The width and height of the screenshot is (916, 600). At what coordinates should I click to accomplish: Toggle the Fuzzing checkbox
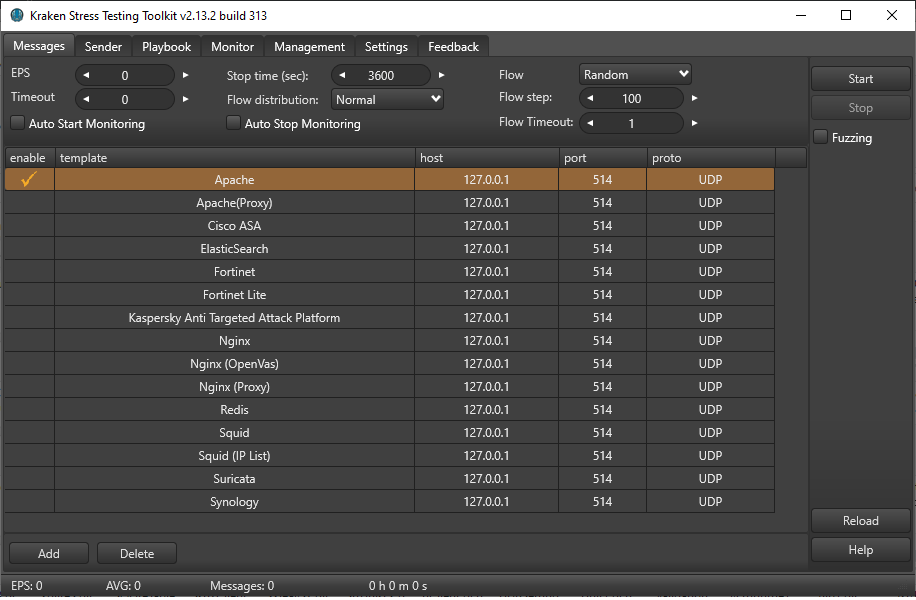[821, 137]
